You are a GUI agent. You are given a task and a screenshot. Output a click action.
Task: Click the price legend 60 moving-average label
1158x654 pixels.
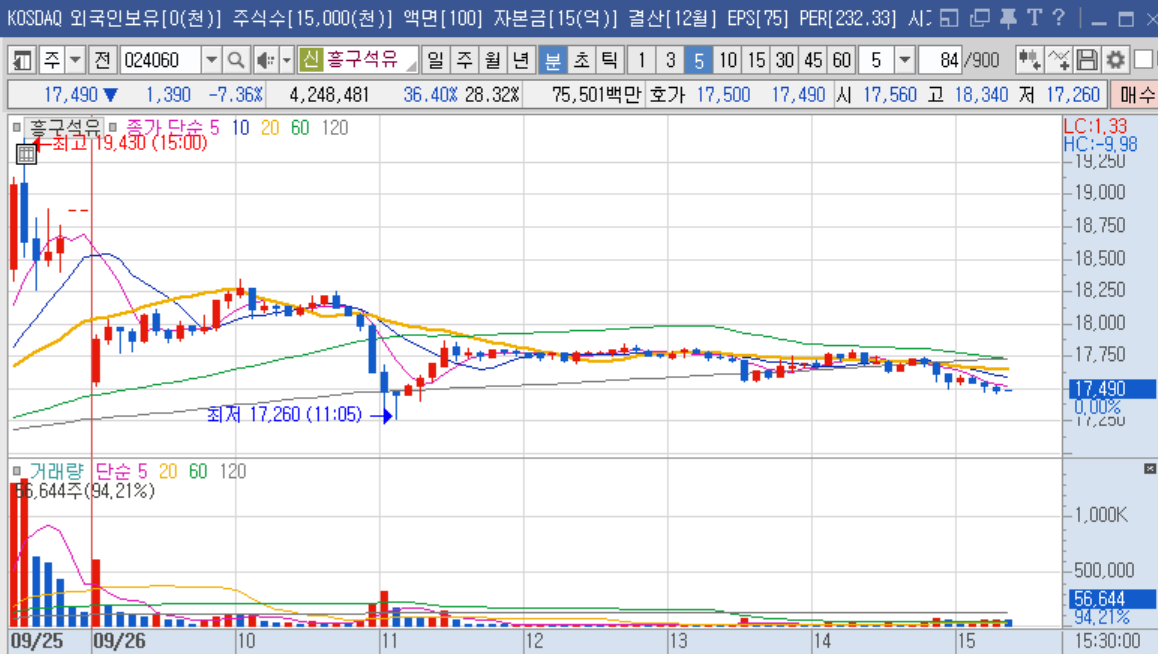click(300, 128)
